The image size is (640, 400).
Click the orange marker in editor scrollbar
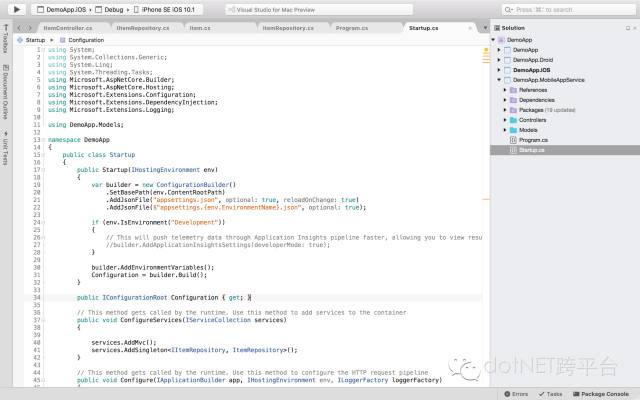pos(486,200)
